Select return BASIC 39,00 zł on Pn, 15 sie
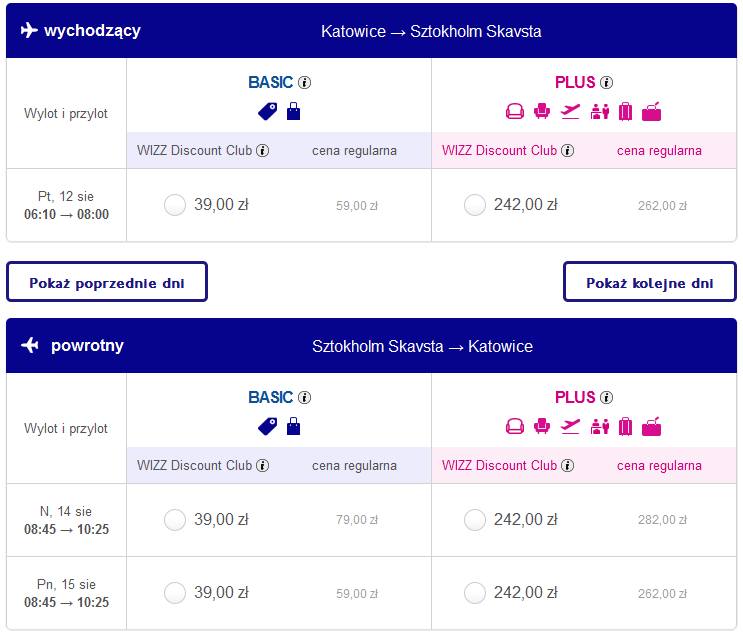The width and height of the screenshot is (743, 640). 175,593
